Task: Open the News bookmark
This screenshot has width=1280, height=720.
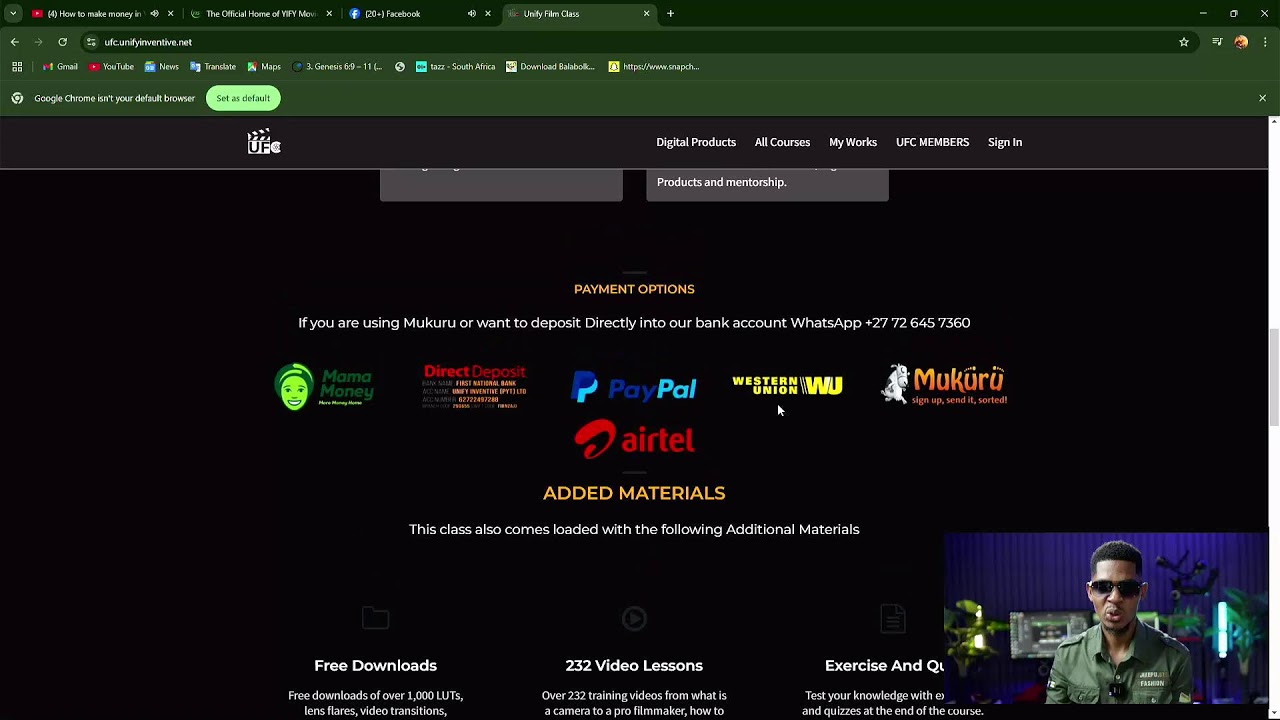Action: 161,67
